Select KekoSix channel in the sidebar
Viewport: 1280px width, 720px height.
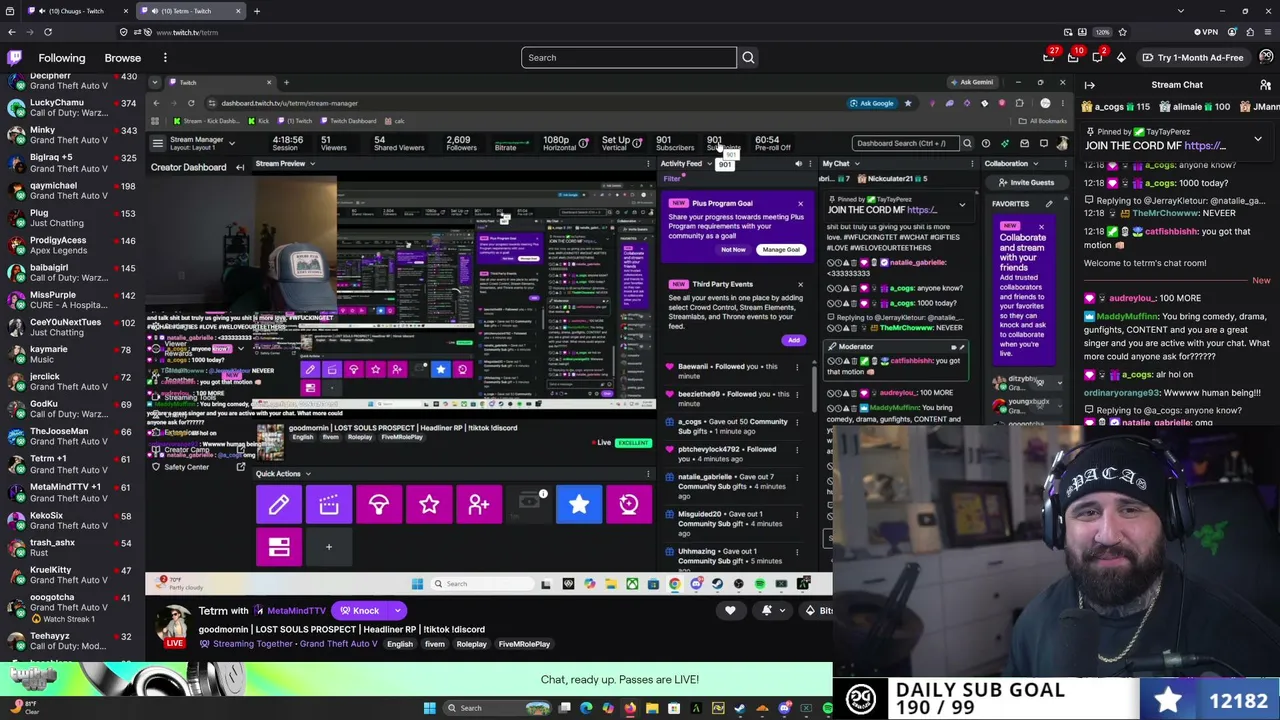[x=72, y=519]
